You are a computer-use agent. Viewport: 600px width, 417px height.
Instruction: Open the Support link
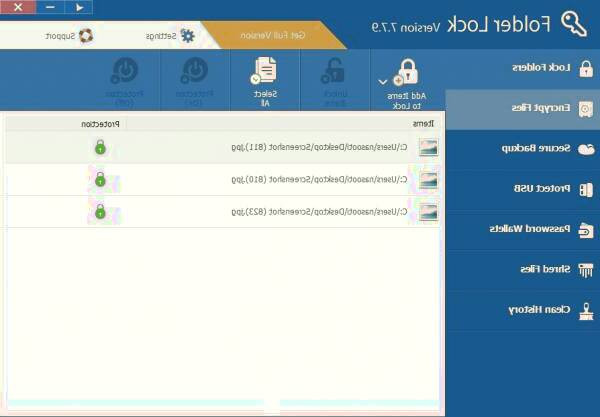pos(69,36)
